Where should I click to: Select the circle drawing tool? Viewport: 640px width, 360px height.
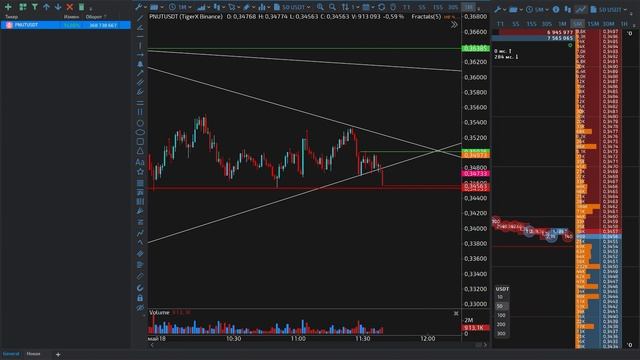pyautogui.click(x=140, y=123)
